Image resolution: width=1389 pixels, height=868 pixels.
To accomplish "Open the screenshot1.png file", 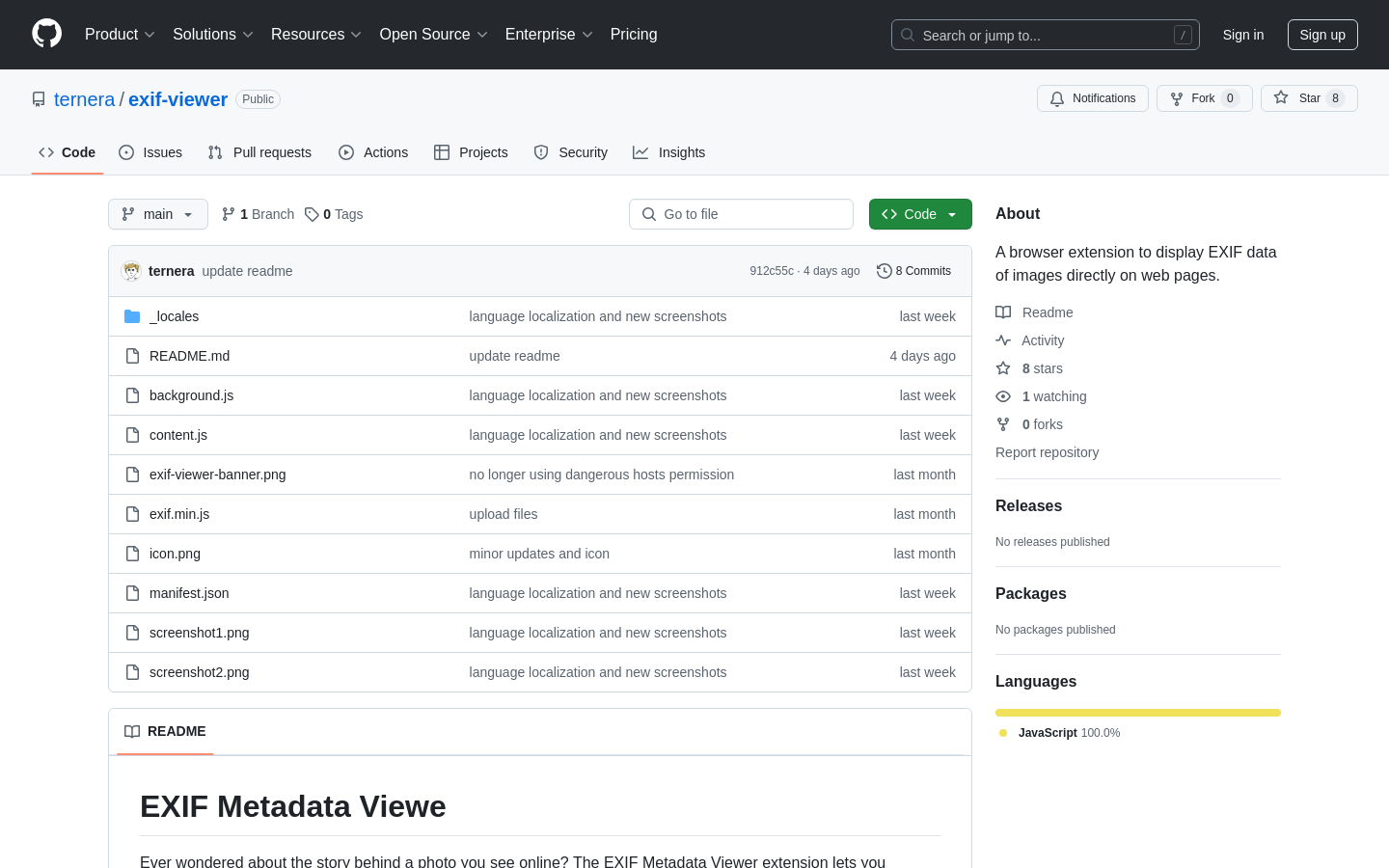I will pyautogui.click(x=199, y=633).
